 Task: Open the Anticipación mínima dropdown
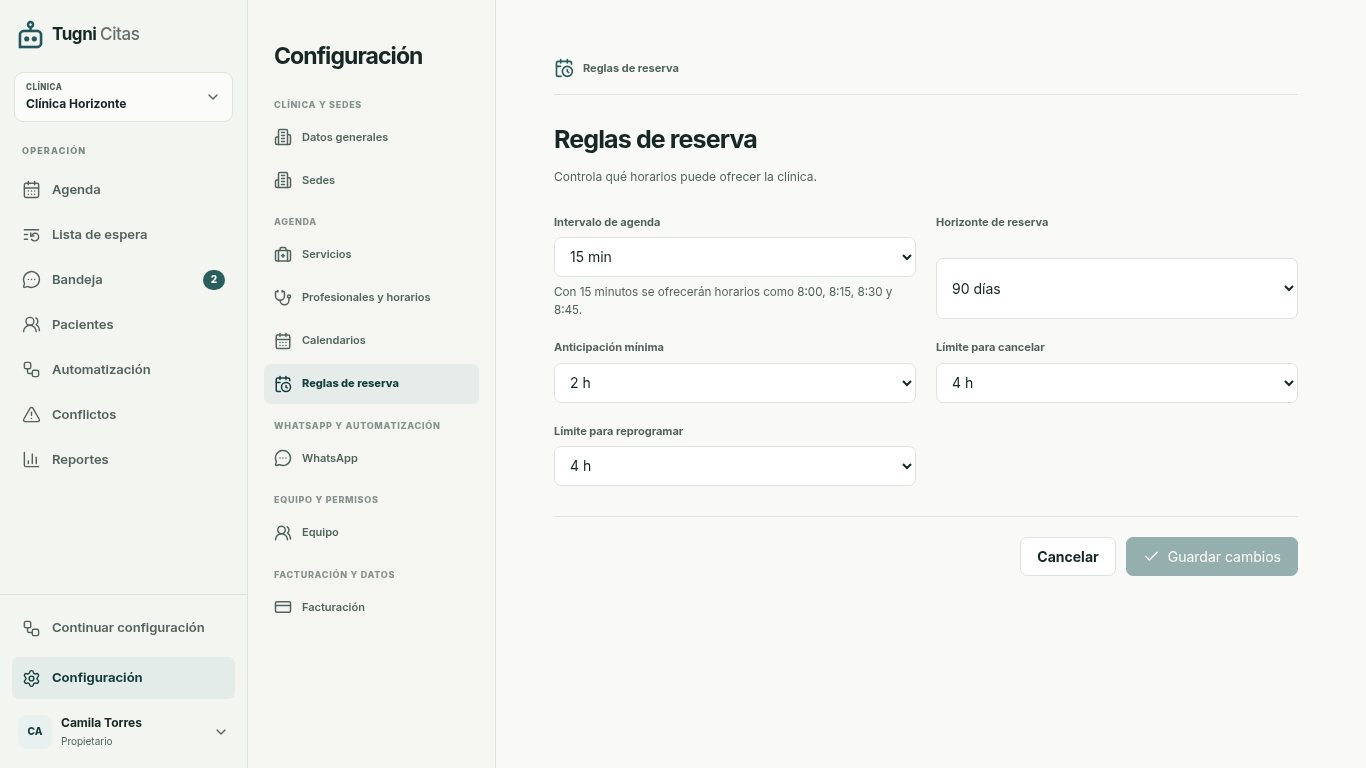(735, 383)
